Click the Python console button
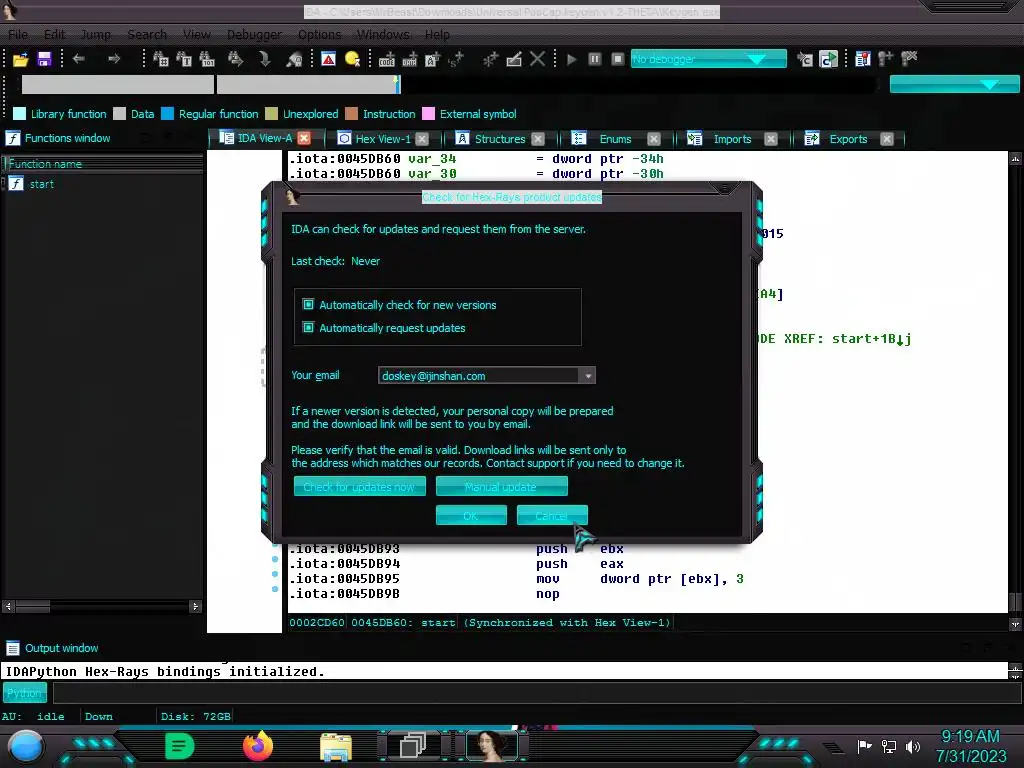The image size is (1024, 768). (x=24, y=693)
